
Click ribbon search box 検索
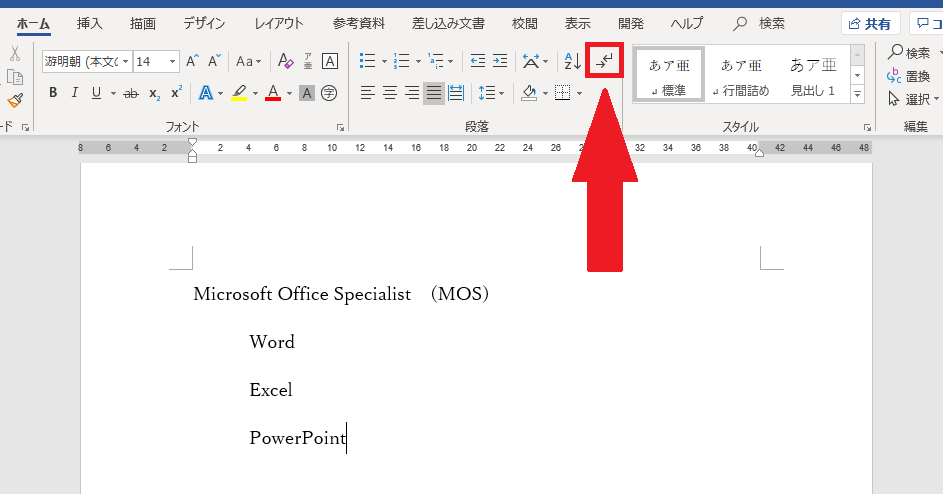pyautogui.click(x=760, y=23)
